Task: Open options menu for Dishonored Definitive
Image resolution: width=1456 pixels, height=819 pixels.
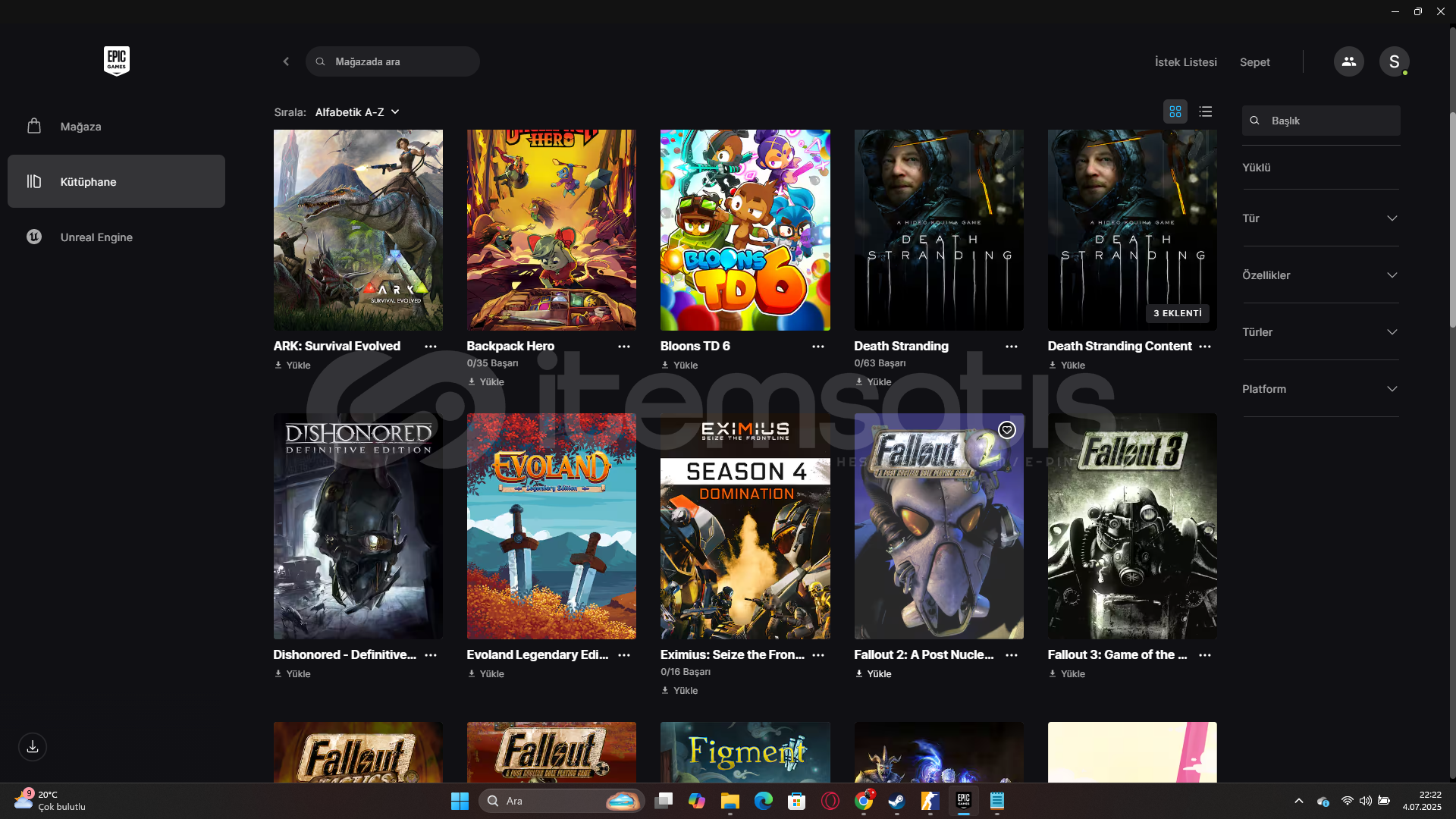Action: [x=431, y=655]
